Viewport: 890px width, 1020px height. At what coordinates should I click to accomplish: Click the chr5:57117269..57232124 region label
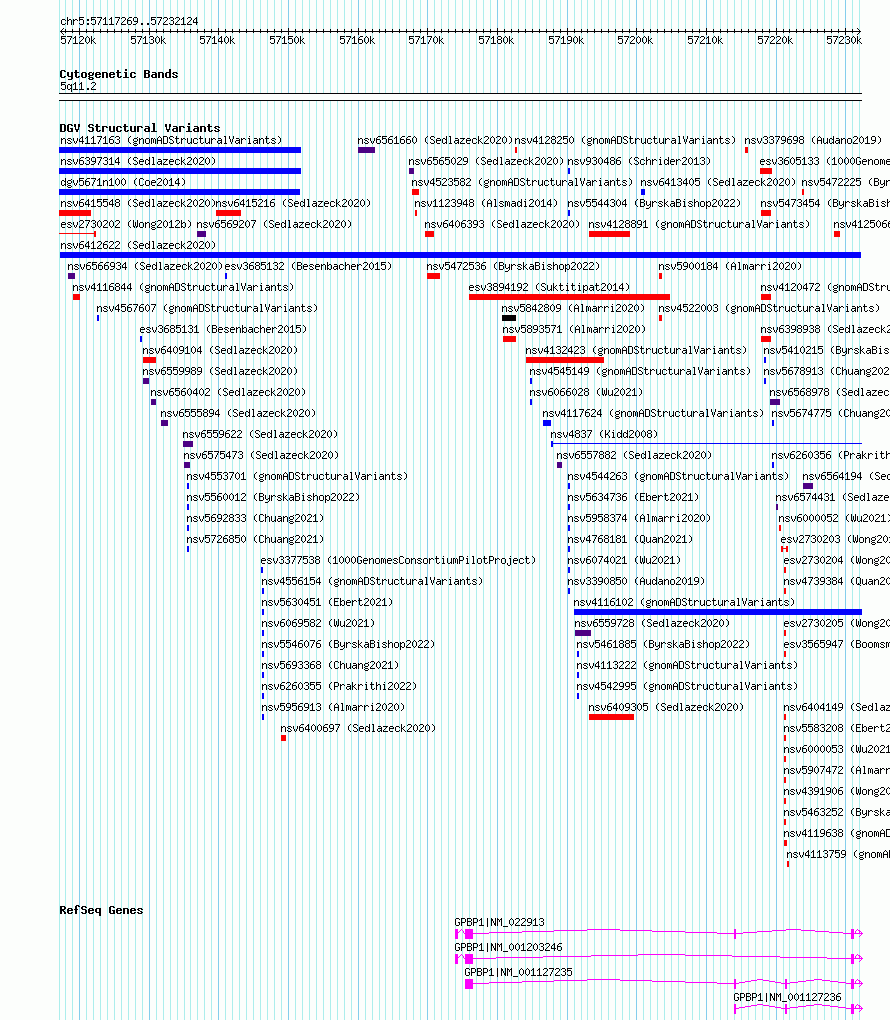[x=129, y=21]
